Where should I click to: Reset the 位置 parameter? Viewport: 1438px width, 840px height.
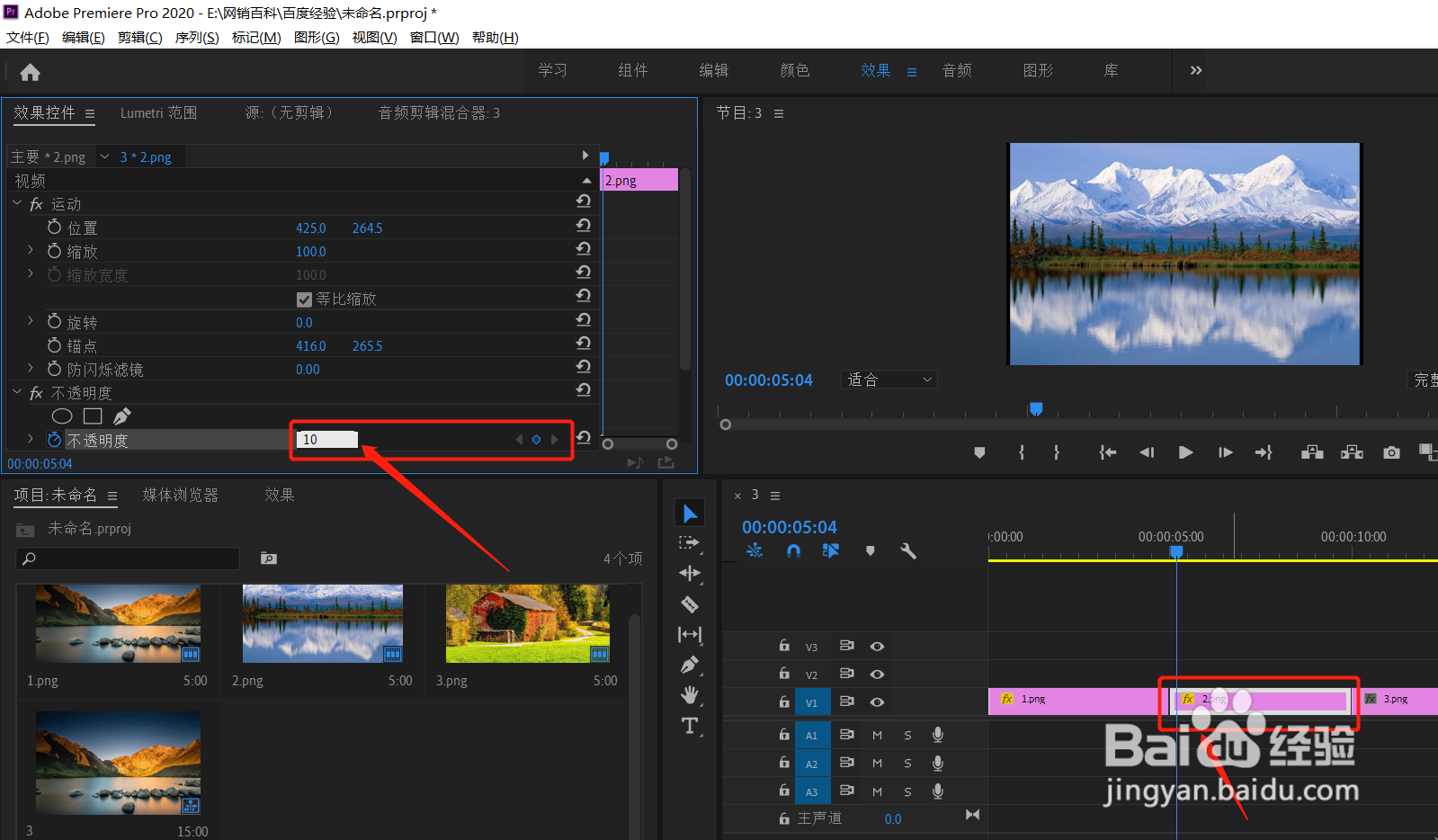tap(584, 225)
